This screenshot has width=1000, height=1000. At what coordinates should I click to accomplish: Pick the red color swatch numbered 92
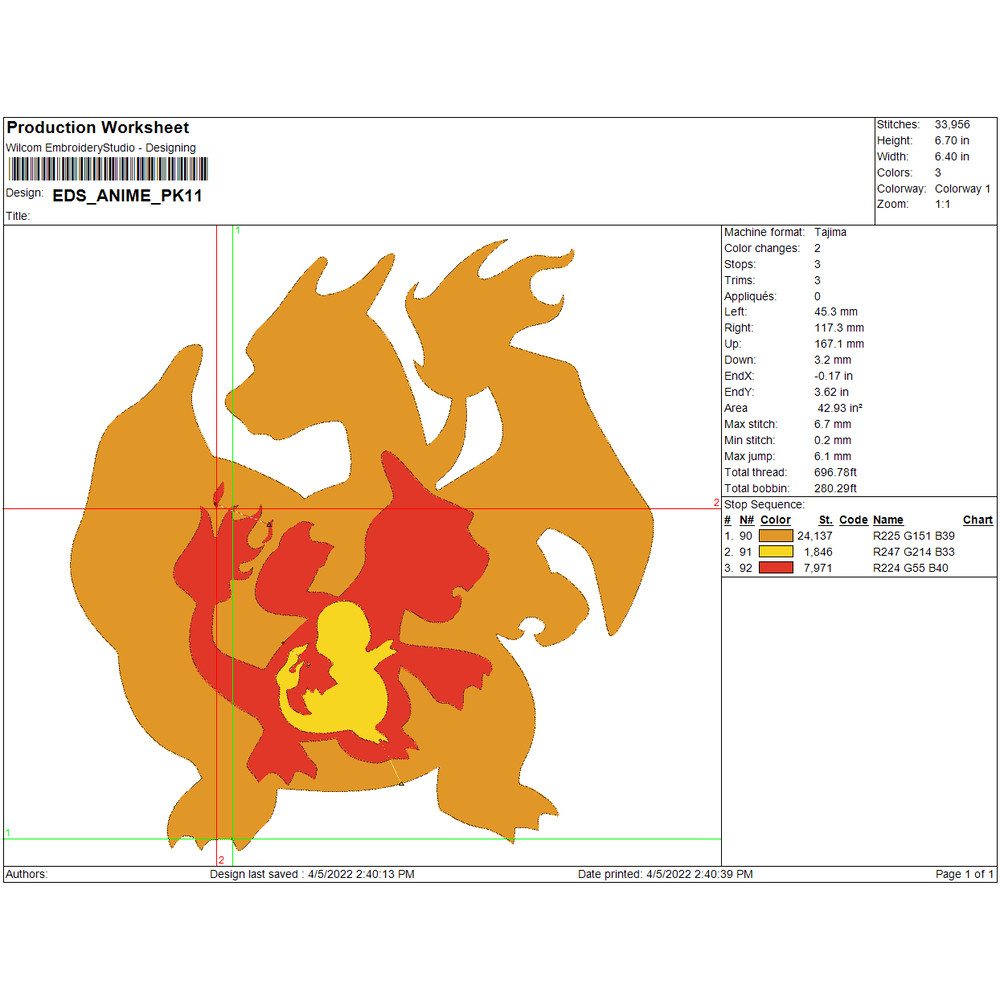pyautogui.click(x=777, y=568)
